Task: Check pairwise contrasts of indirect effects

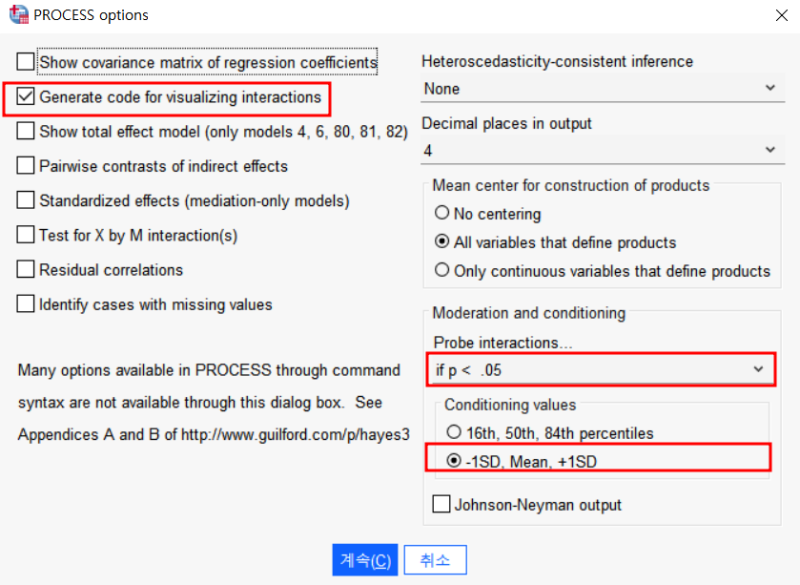Action: point(25,166)
